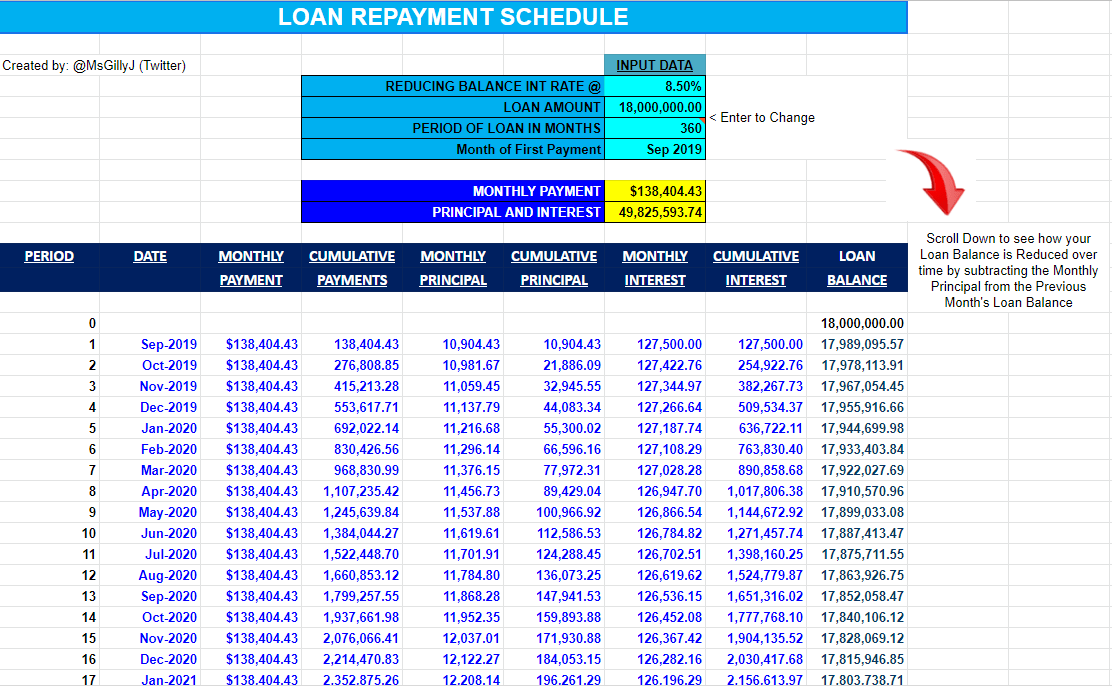
Task: Edit the REDUCING BALANCE INT RATE value cell
Action: point(654,86)
